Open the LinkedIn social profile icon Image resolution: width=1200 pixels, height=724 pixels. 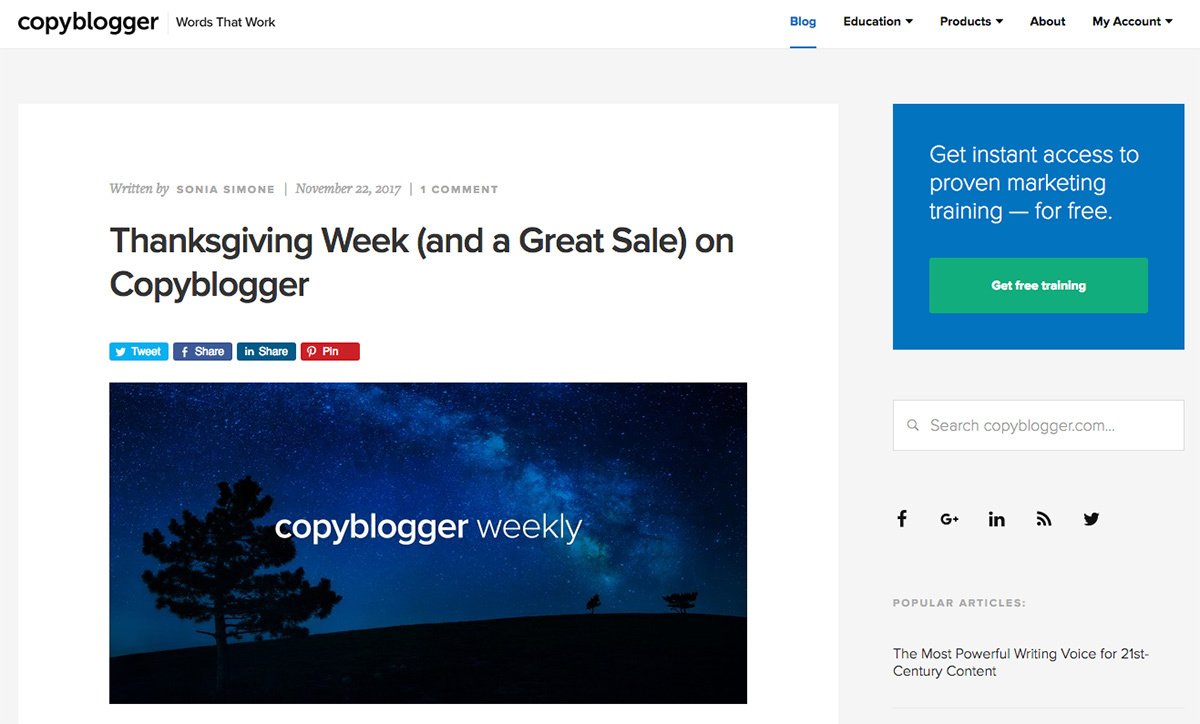click(x=997, y=519)
